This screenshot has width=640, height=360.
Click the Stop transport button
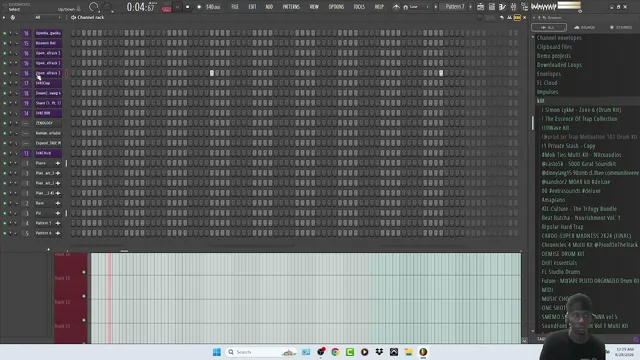point(187,7)
